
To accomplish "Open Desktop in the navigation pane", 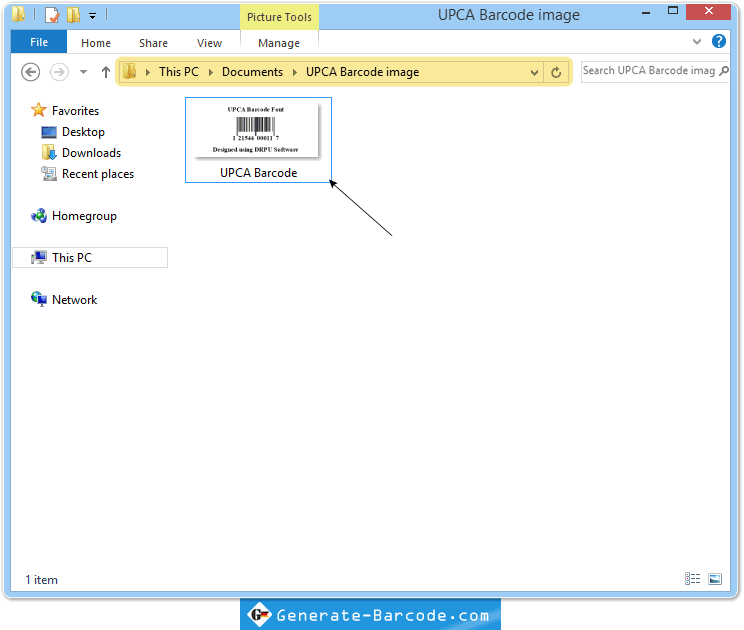I will [84, 132].
